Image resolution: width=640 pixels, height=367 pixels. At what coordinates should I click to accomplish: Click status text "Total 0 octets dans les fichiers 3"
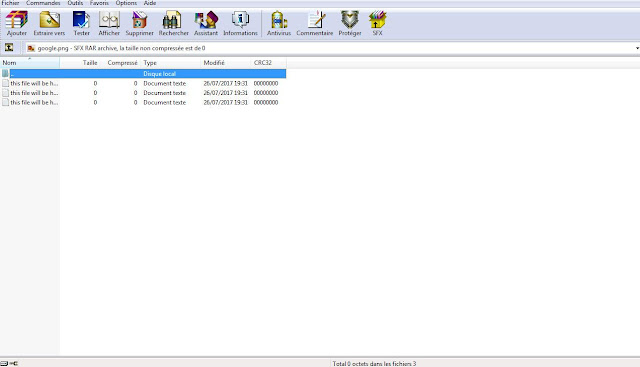(x=374, y=363)
